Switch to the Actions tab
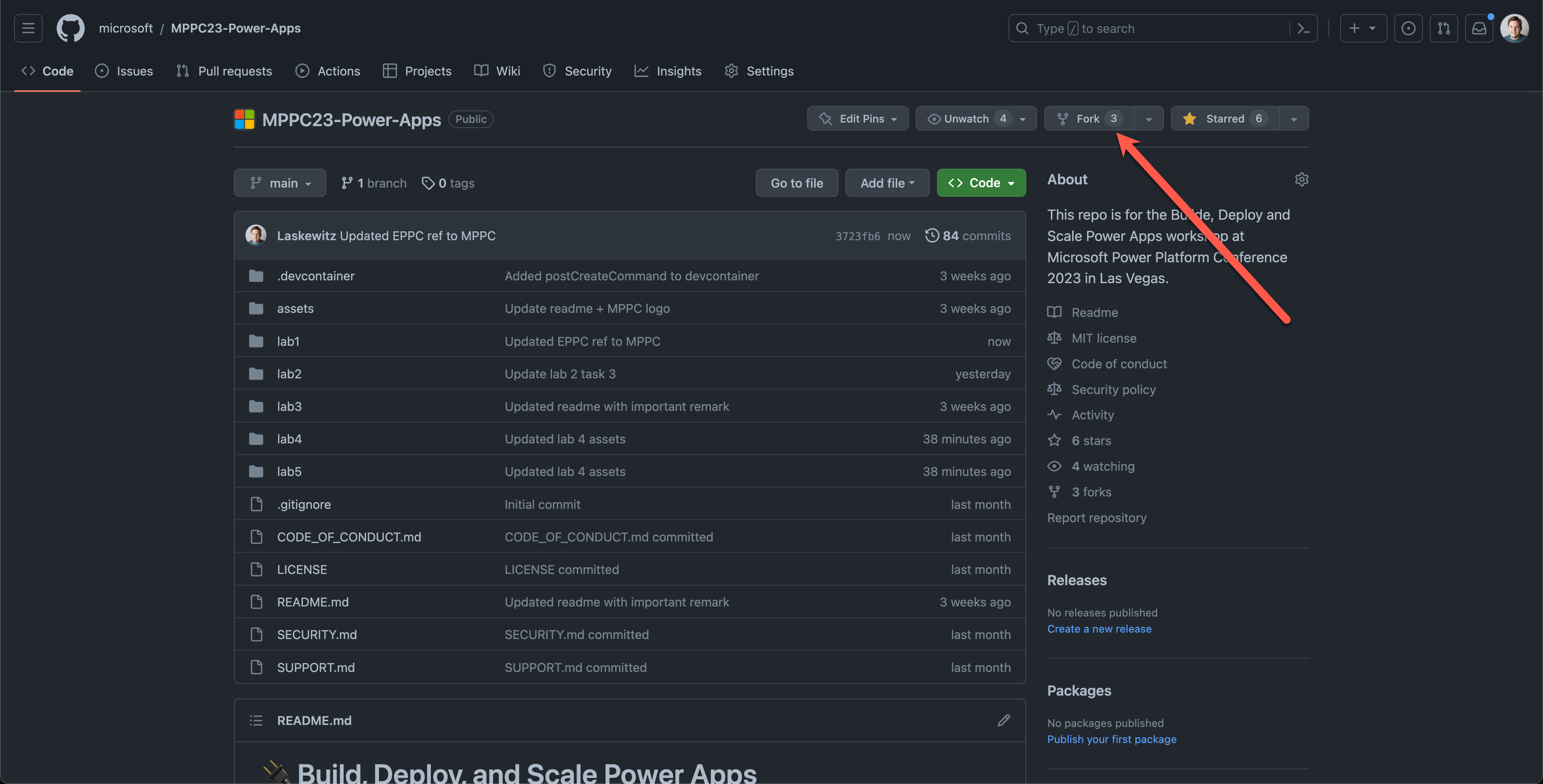 pos(328,71)
